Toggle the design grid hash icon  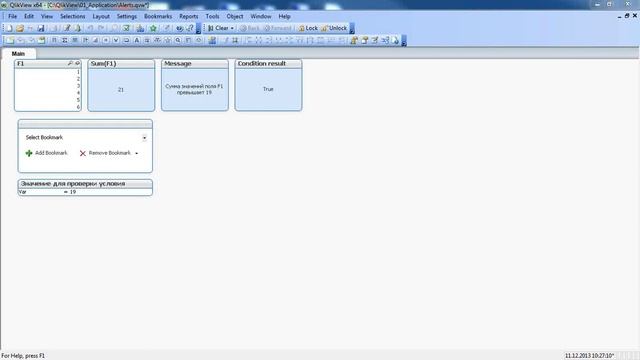tap(235, 40)
